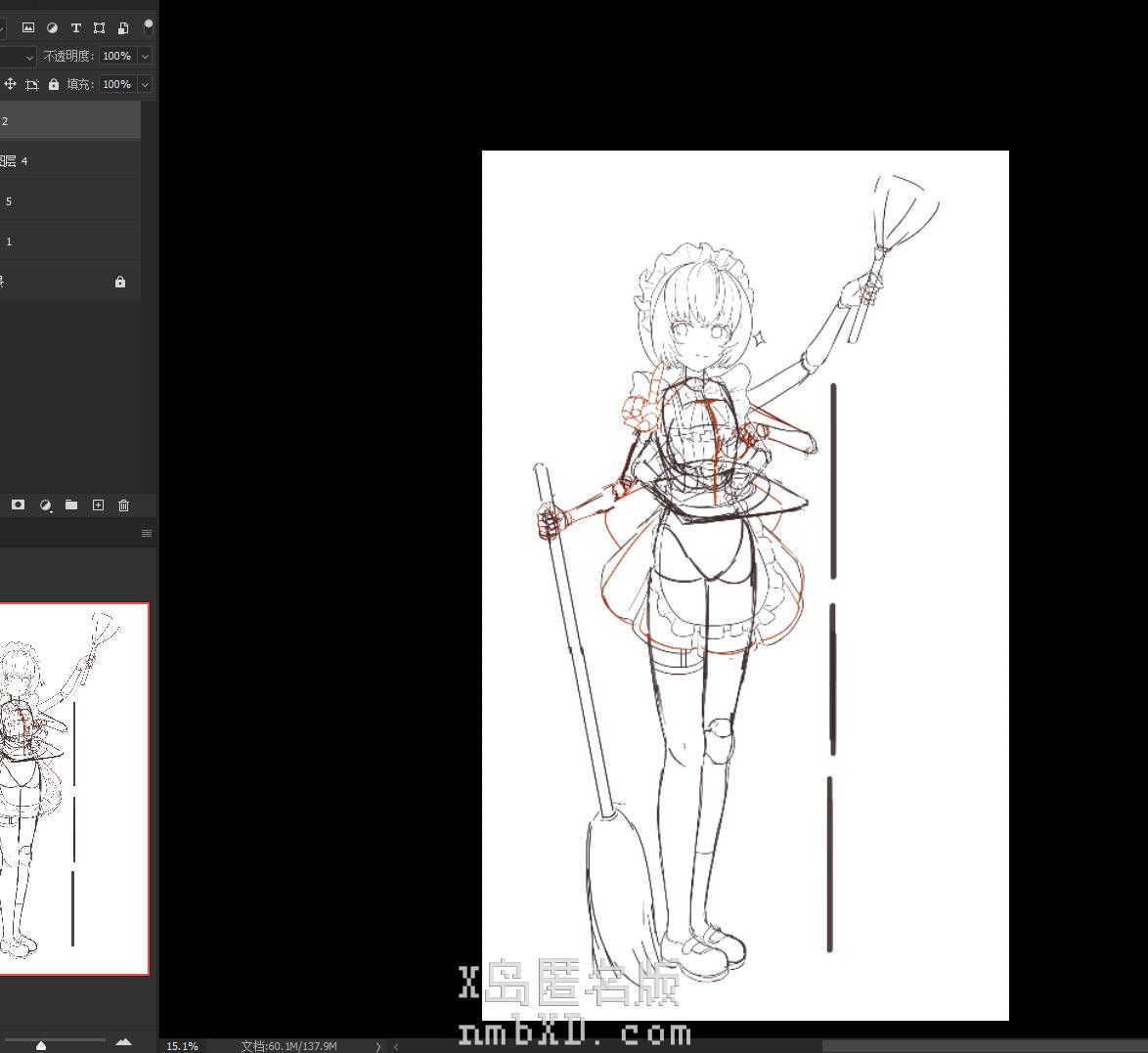Screen dimensions: 1148x1053
Task: Click the navigator zoom slider handle
Action: (41, 1045)
